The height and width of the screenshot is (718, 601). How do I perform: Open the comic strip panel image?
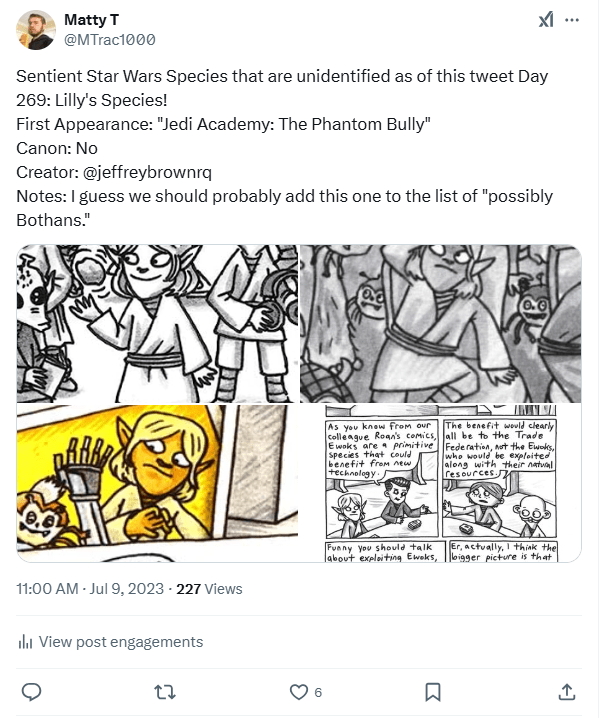click(441, 484)
